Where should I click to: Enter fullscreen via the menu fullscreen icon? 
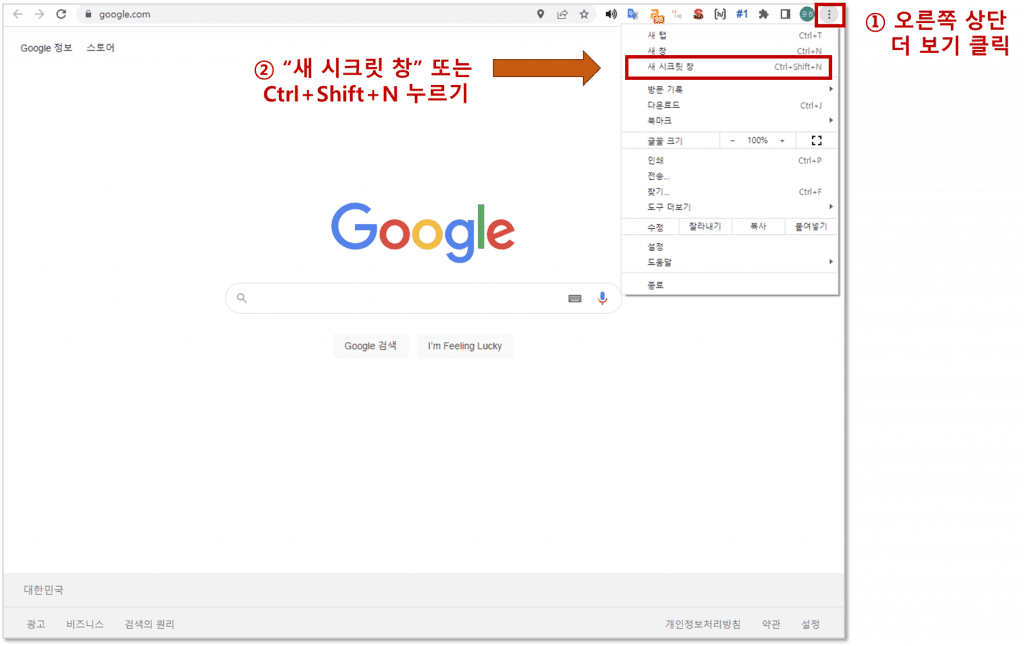[816, 140]
